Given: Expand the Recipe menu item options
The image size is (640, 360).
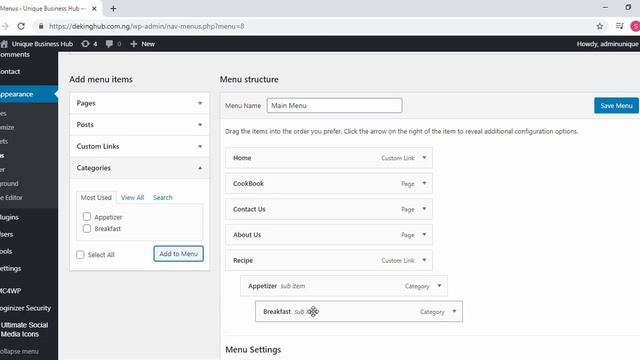Looking at the screenshot, I should click(x=424, y=260).
